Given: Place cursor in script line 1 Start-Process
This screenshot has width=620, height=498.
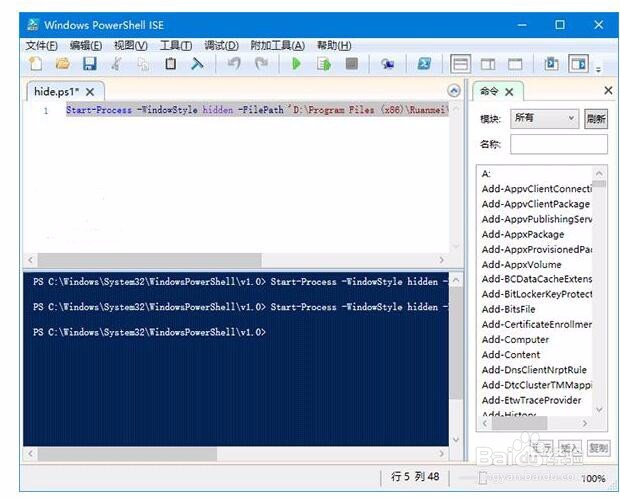Looking at the screenshot, I should pos(99,110).
